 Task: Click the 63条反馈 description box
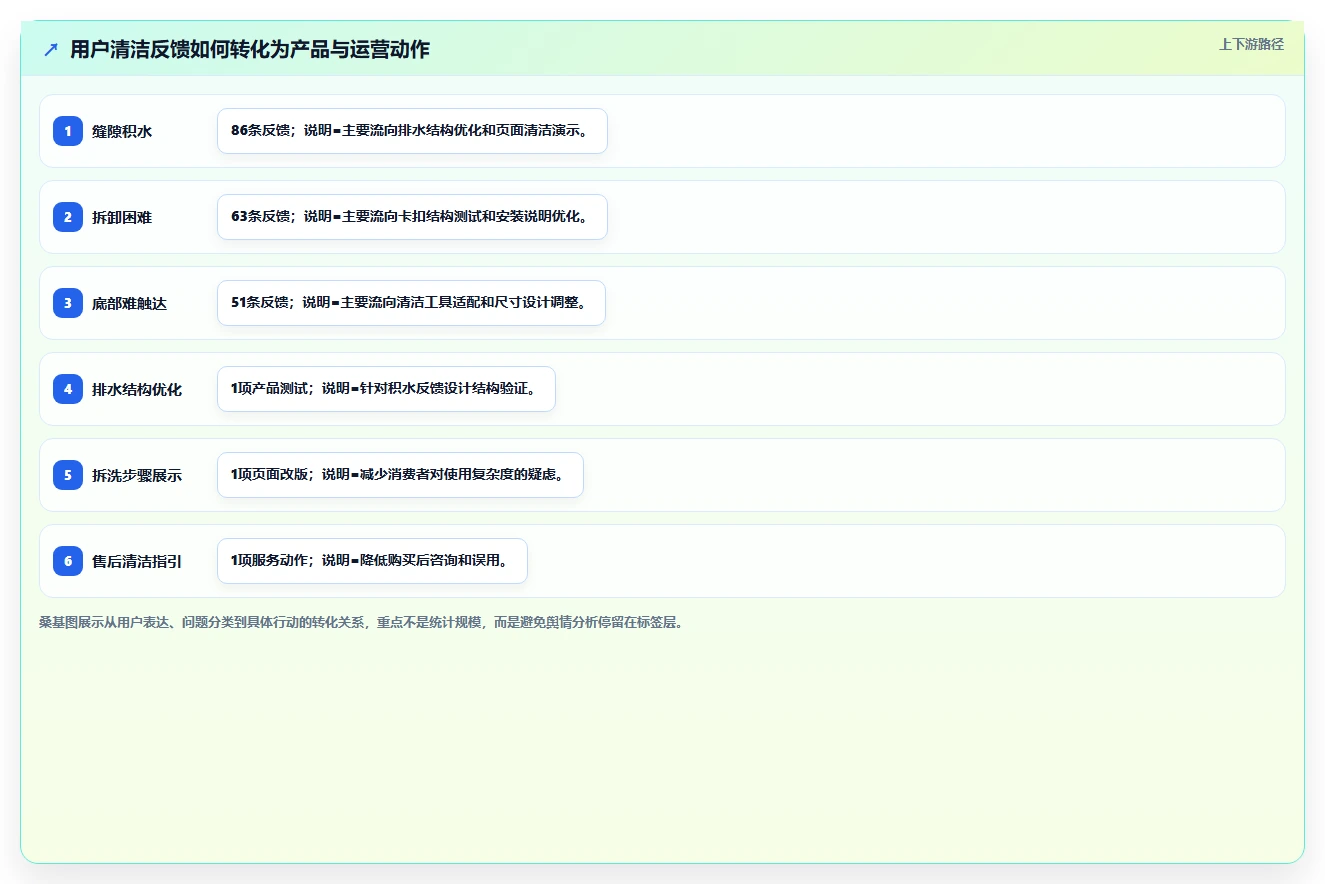(x=412, y=217)
